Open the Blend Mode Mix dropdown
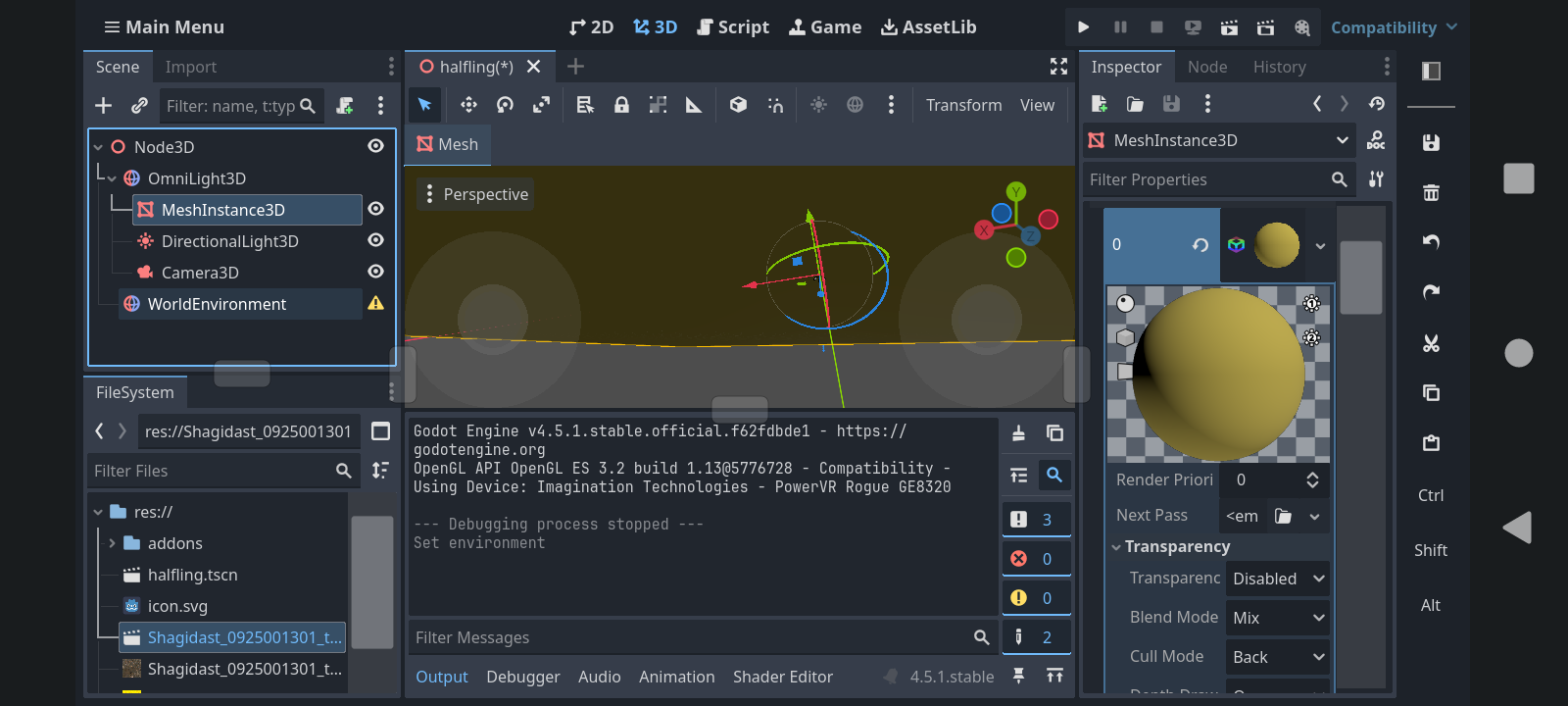Image resolution: width=1568 pixels, height=706 pixels. [1277, 618]
